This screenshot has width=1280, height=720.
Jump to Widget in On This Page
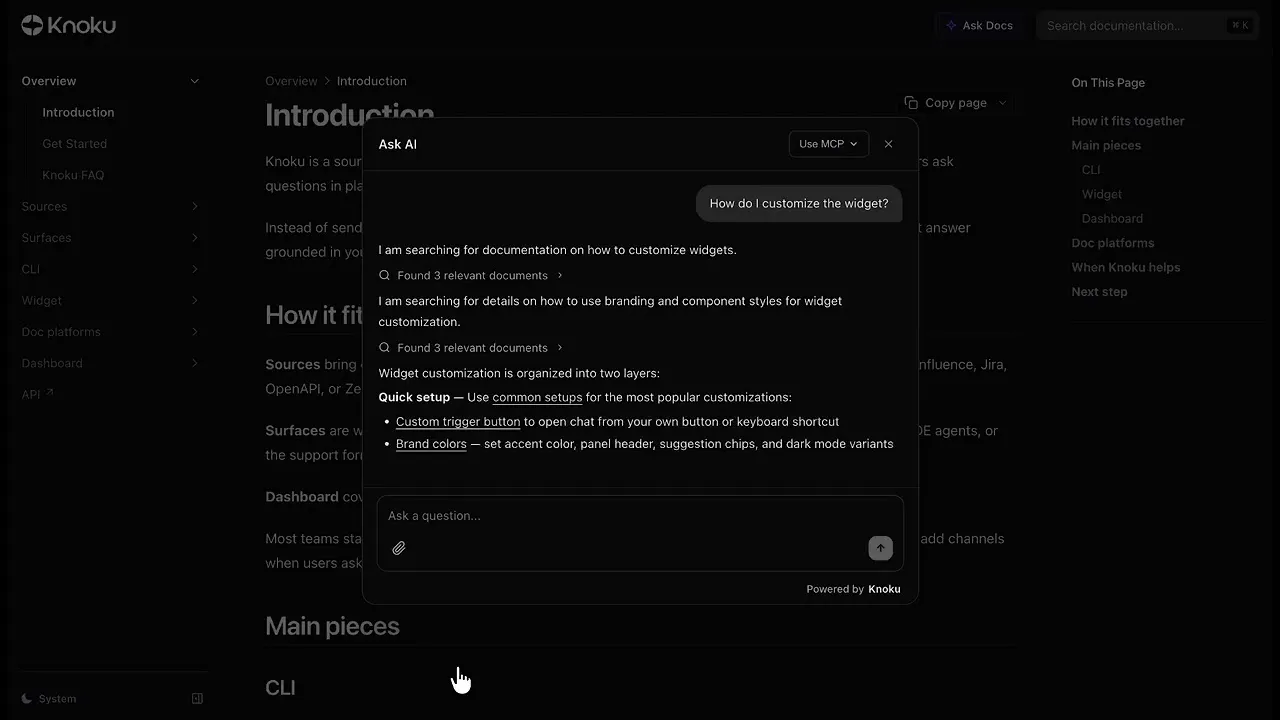pyautogui.click(x=1102, y=194)
